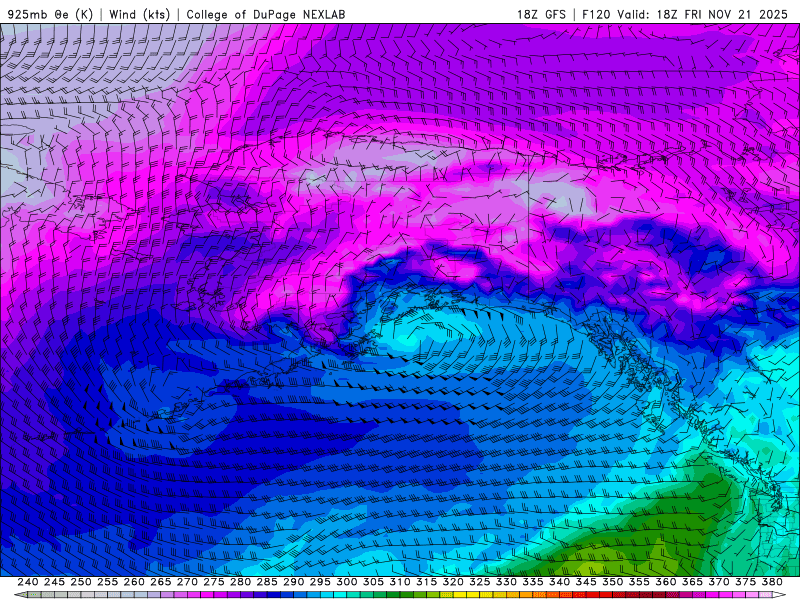Select the 335 value on the color scale
The height and width of the screenshot is (600, 800).
533,582
